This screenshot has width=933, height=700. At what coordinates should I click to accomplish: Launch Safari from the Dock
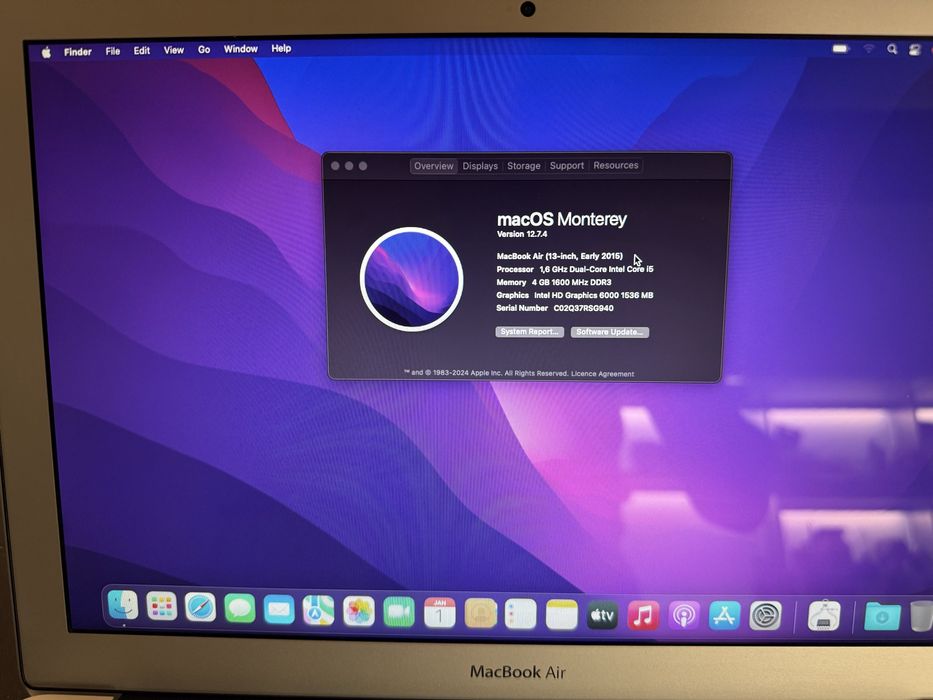(x=201, y=607)
